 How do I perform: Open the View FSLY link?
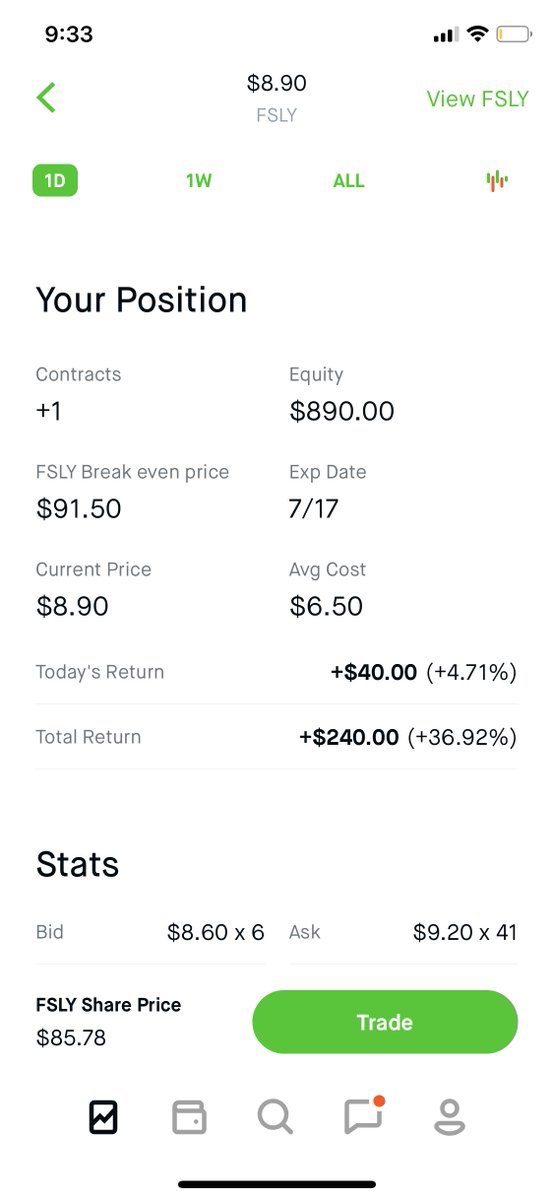(477, 99)
